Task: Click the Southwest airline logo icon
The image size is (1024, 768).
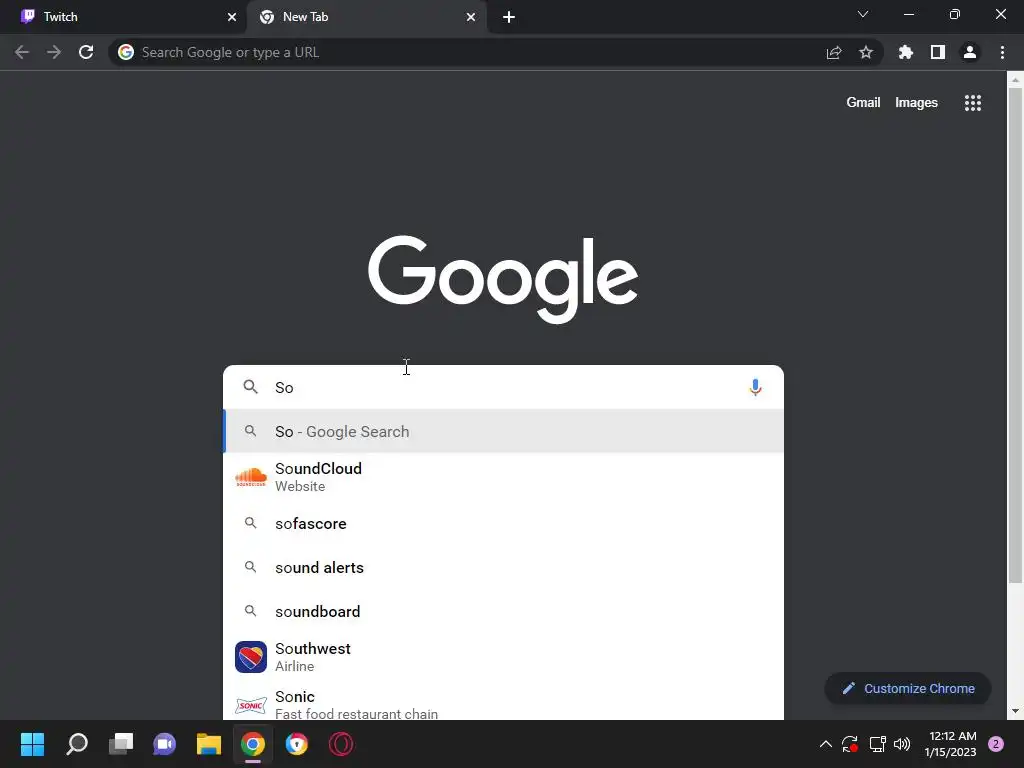Action: point(251,657)
